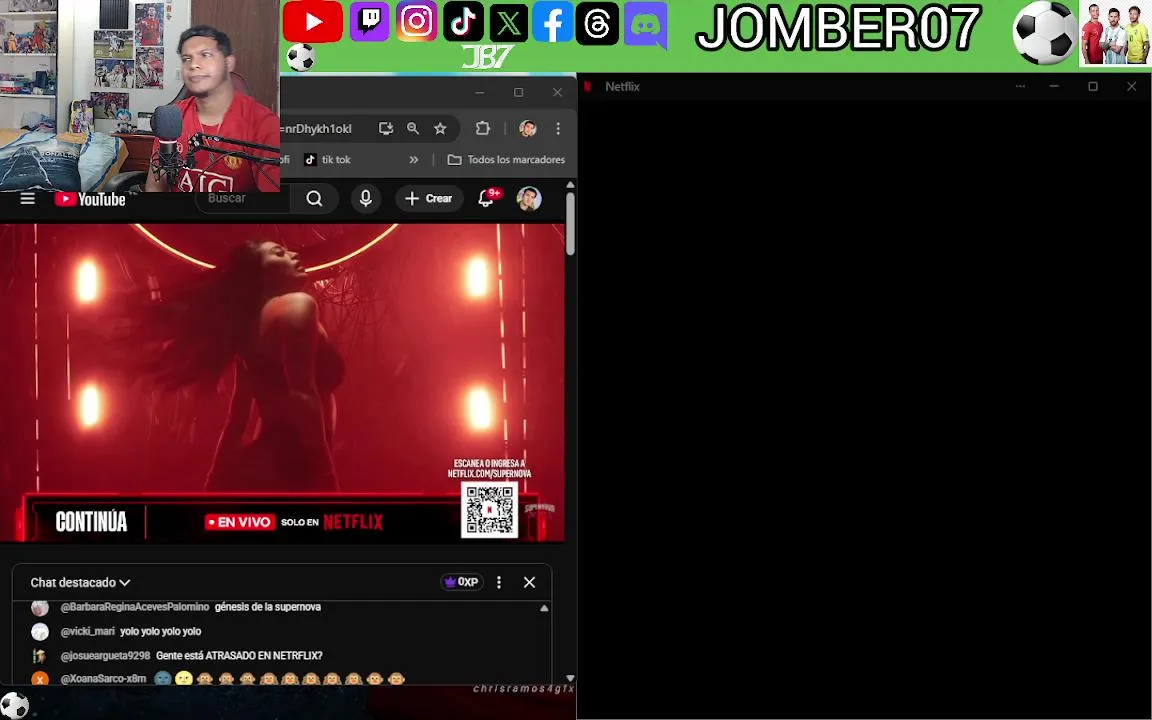Click username @XoanaSarco-x8m in chat
1152x720 pixels.
[104, 679]
